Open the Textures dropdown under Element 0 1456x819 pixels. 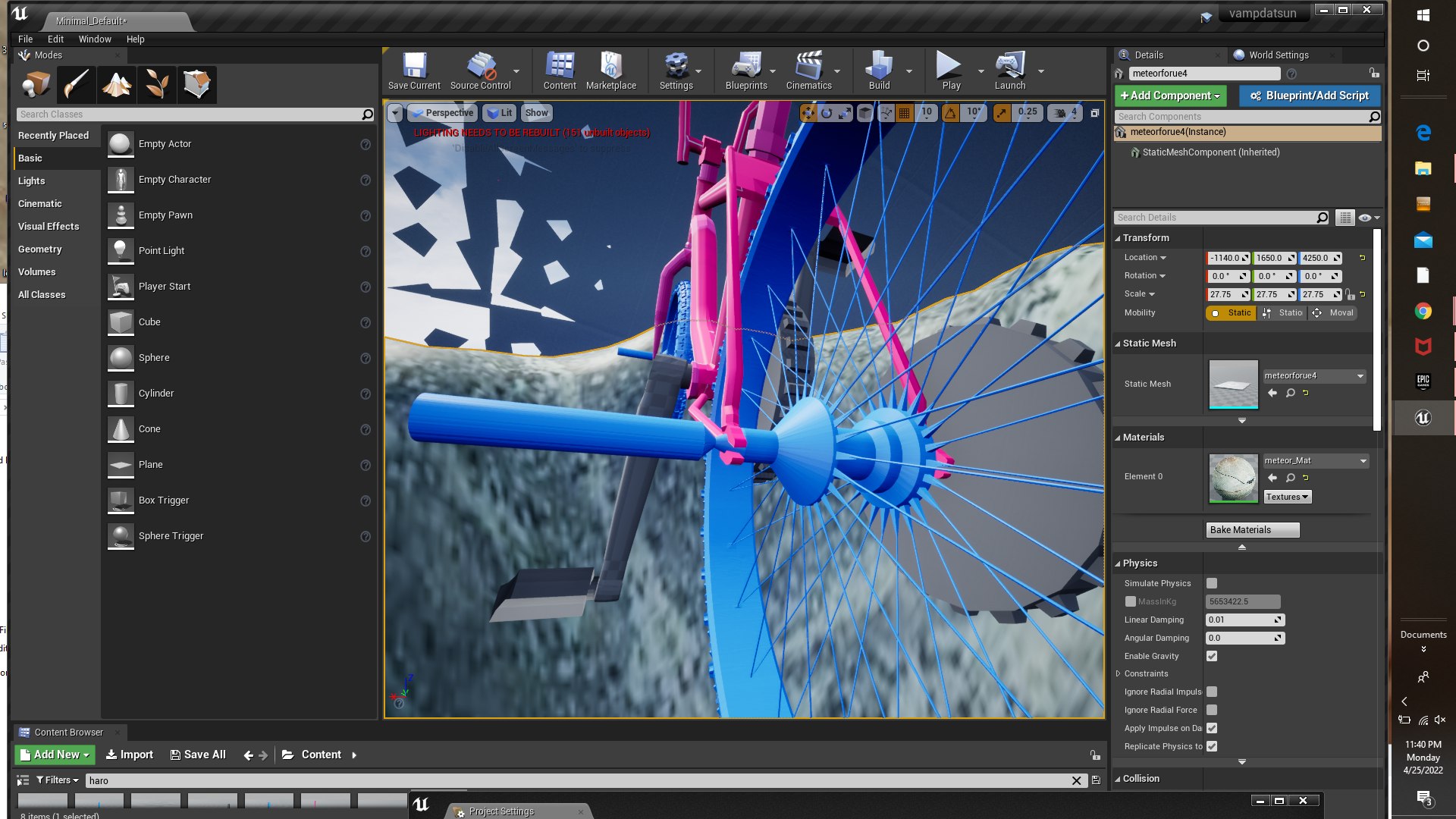click(x=1287, y=497)
